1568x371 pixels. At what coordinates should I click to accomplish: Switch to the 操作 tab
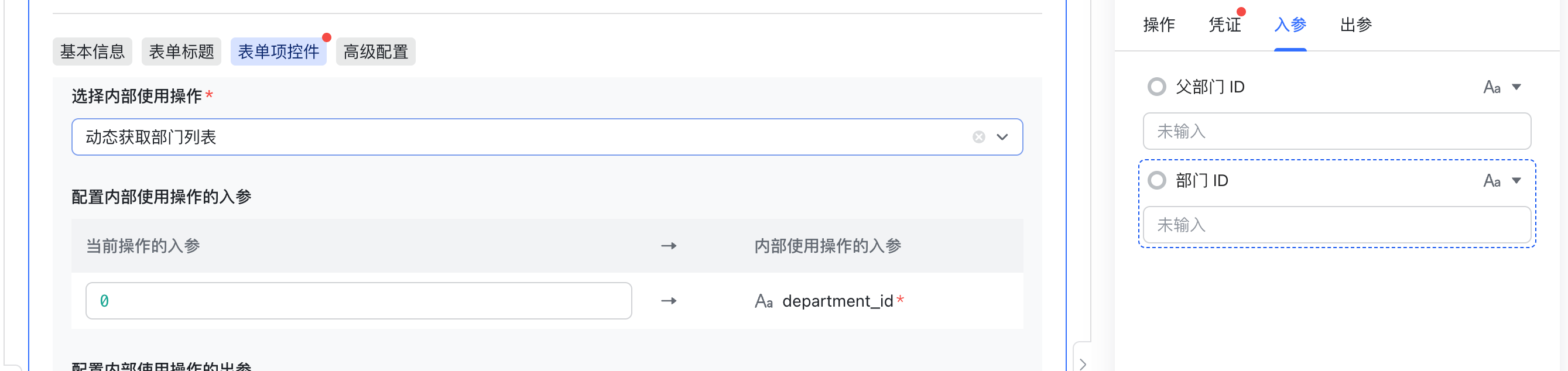coord(1159,25)
